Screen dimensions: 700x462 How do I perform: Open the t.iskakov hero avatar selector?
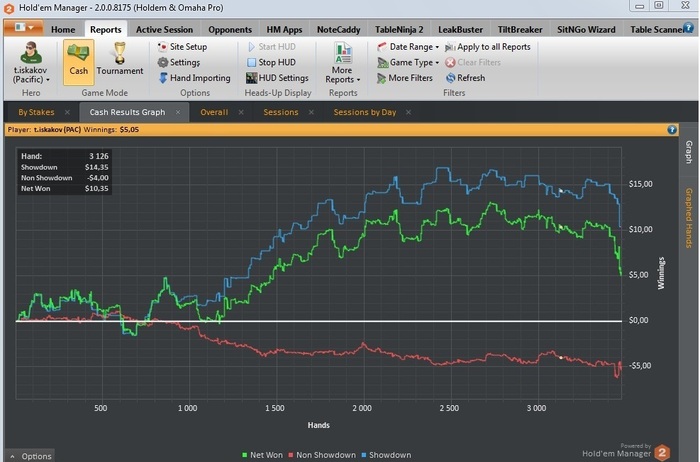pos(31,62)
